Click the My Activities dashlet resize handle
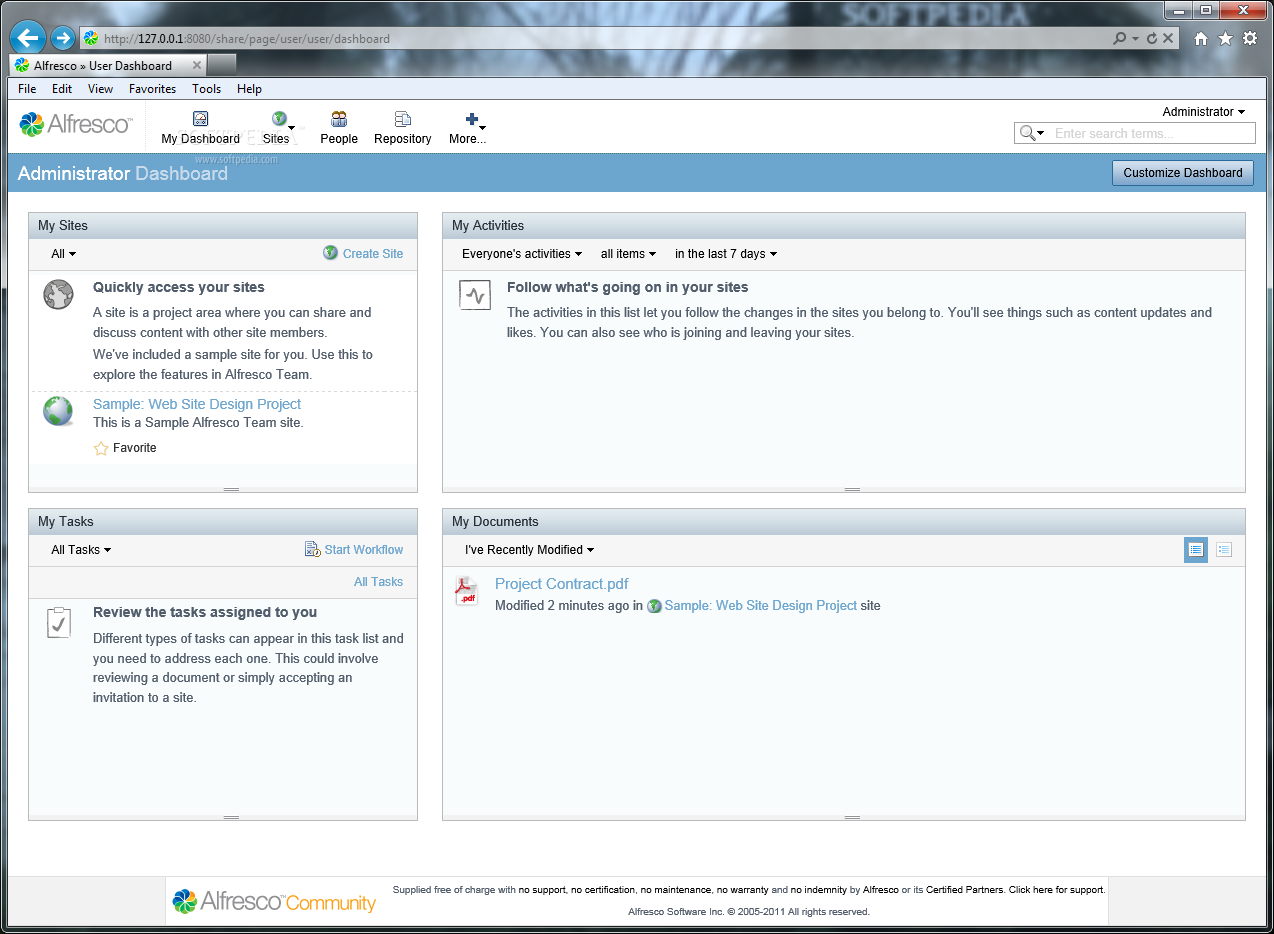Screen dimensions: 1274x934 tap(852, 490)
